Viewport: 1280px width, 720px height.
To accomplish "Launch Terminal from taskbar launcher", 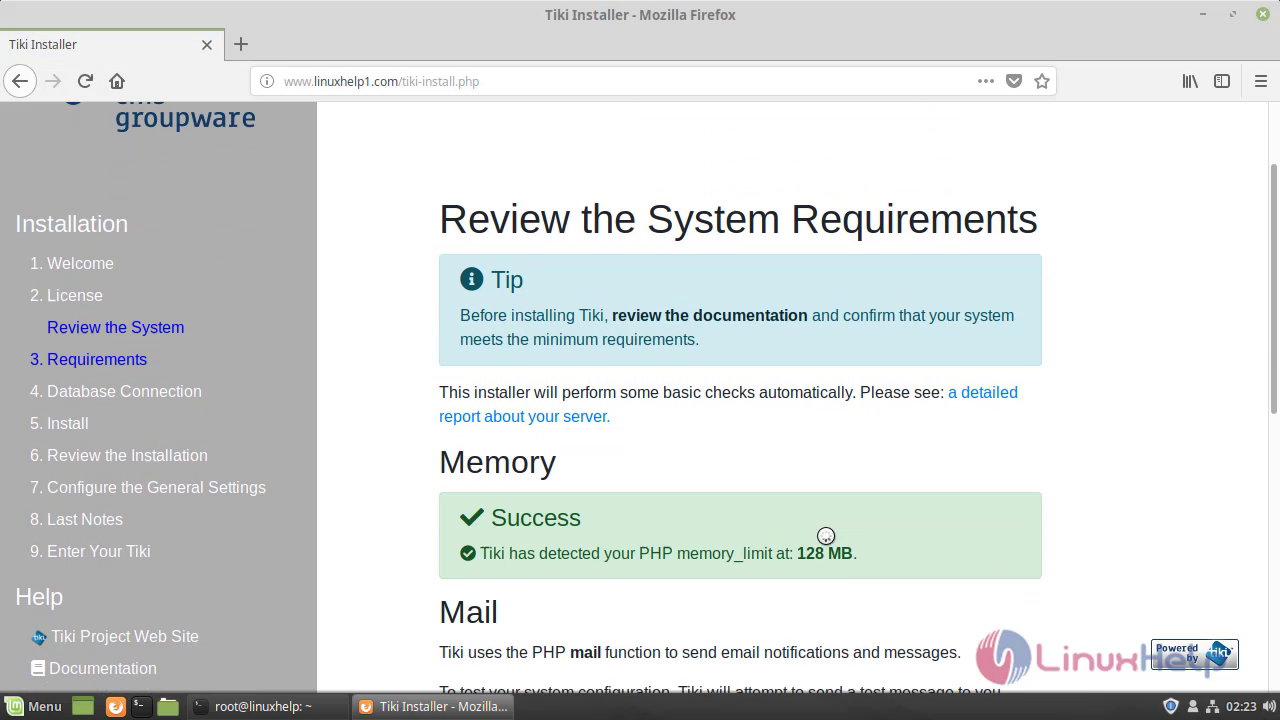I will click(141, 706).
